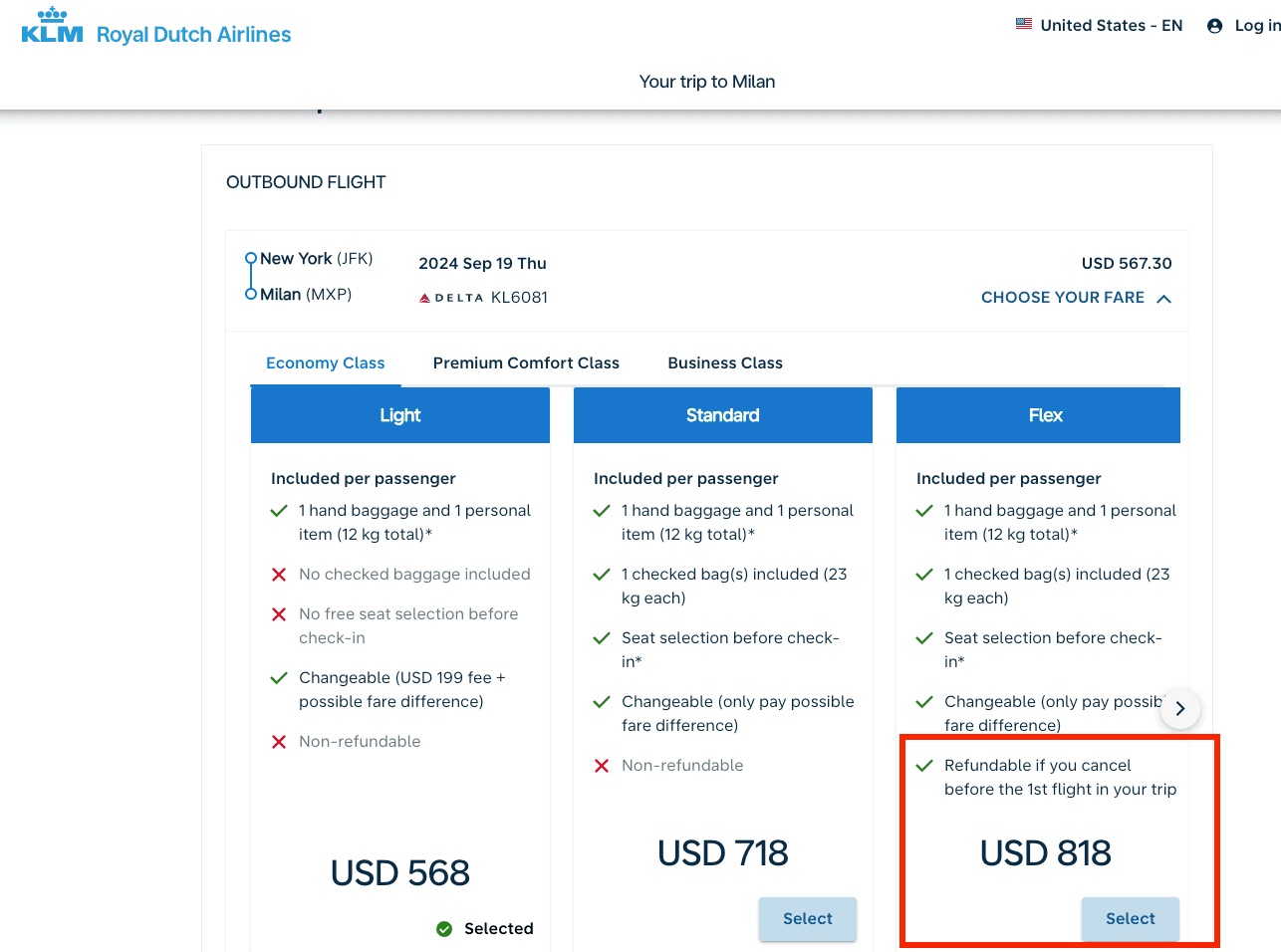Select the Standard fare for USD 718
This screenshot has height=952, width=1281.
coord(807,919)
